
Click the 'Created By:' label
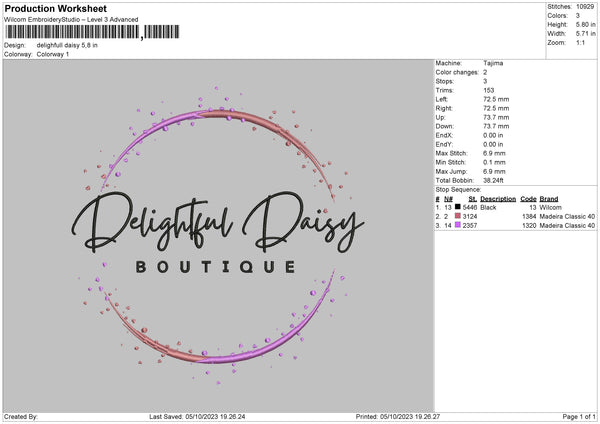tap(21, 417)
